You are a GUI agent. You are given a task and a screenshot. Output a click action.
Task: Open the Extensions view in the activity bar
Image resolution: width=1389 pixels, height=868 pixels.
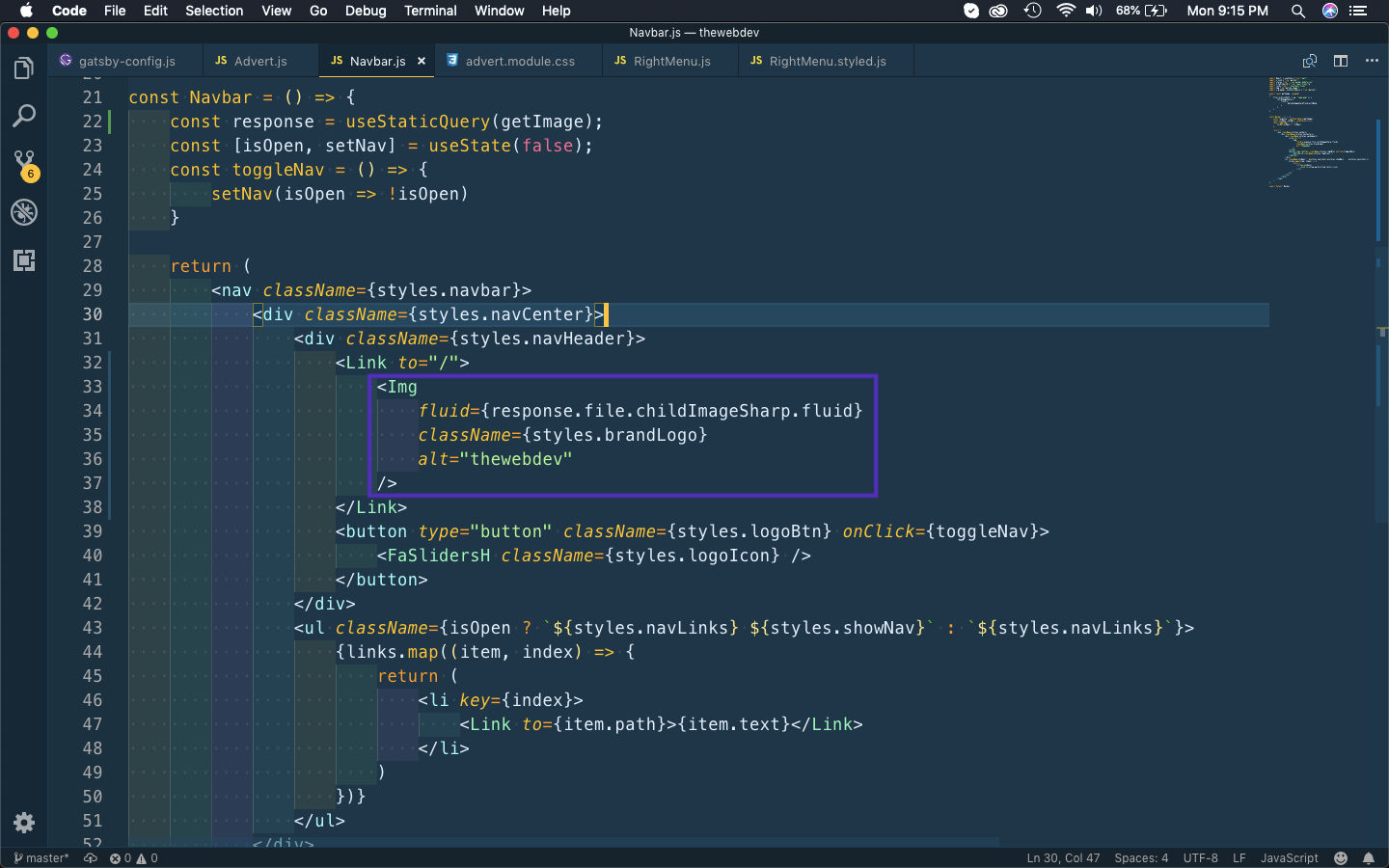click(x=24, y=260)
